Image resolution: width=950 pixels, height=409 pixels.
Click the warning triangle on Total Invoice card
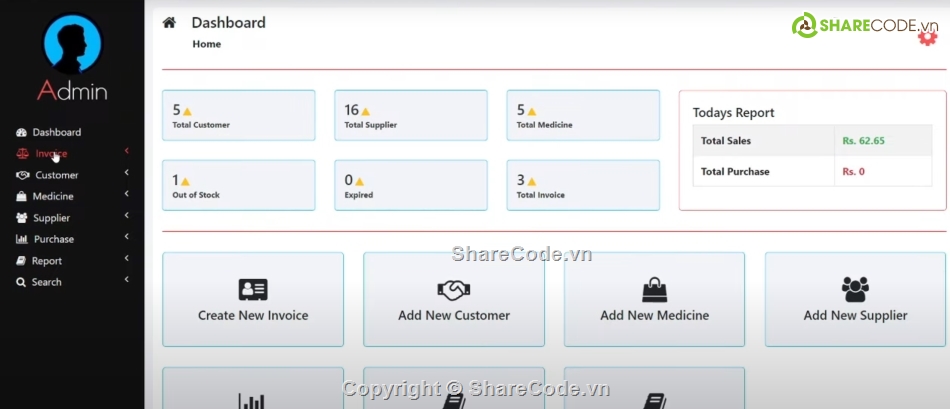tap(531, 181)
